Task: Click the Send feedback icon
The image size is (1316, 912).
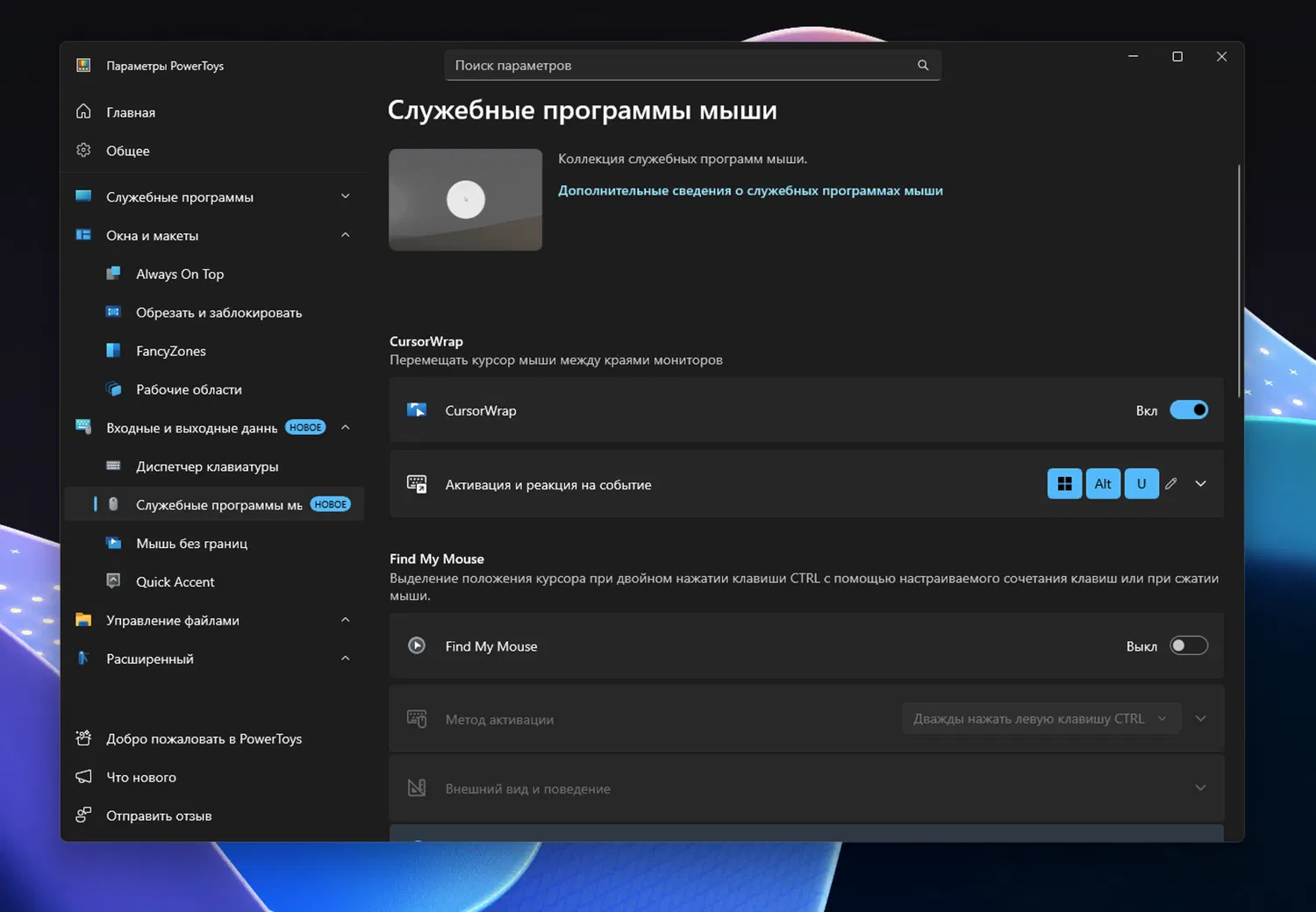Action: [x=83, y=815]
